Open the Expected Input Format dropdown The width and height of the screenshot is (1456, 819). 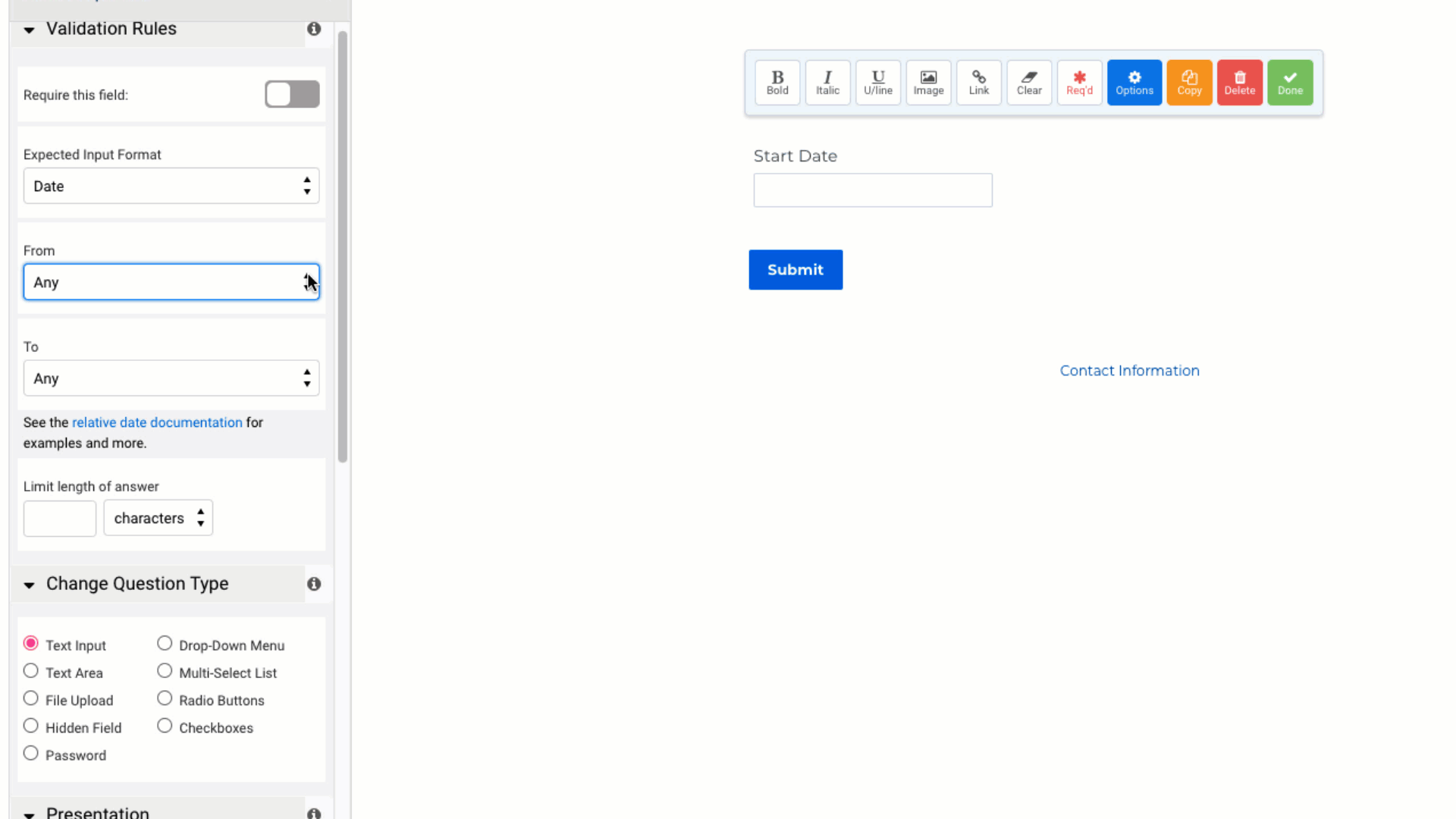coord(171,186)
